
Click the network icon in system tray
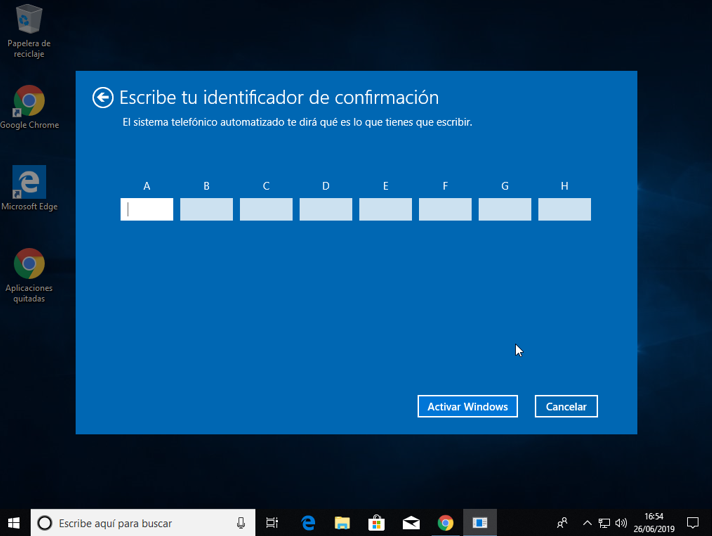click(x=604, y=523)
